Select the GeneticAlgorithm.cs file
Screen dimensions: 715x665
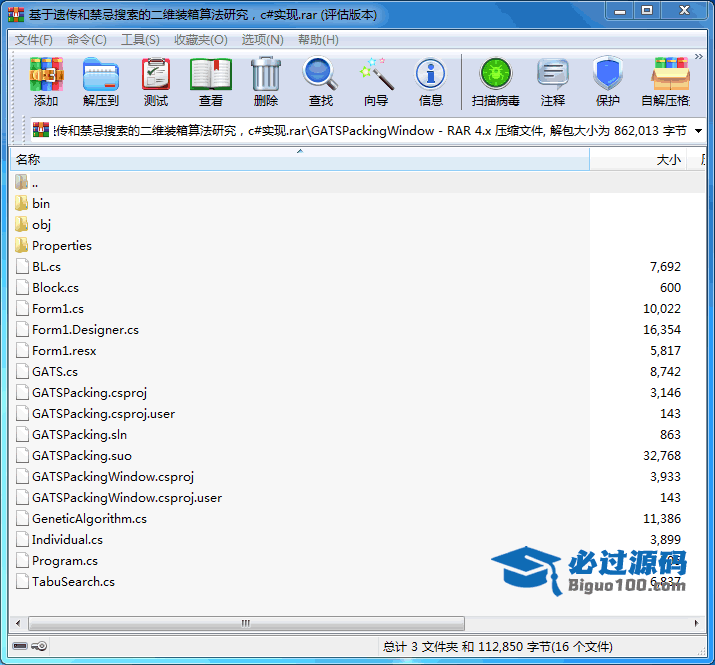click(x=81, y=518)
